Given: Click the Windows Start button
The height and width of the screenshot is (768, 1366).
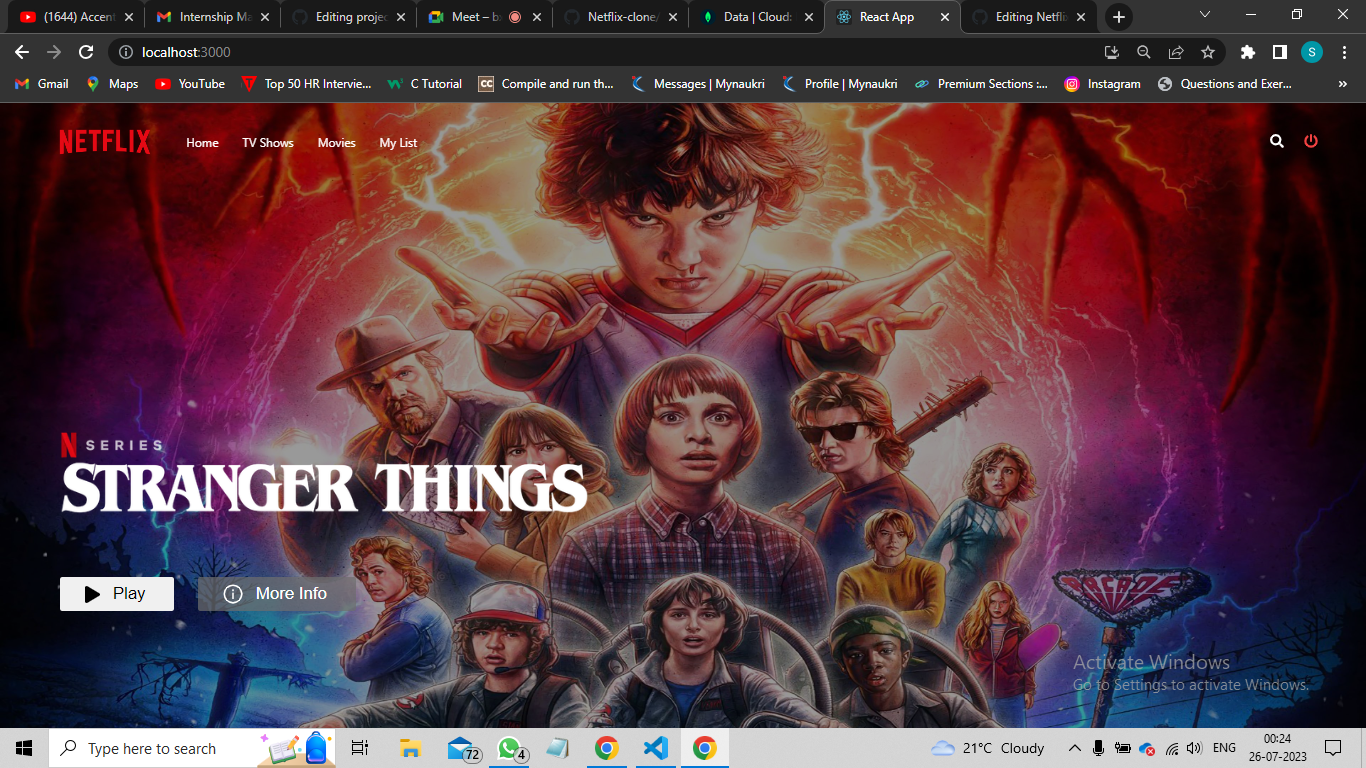Looking at the screenshot, I should [x=22, y=747].
